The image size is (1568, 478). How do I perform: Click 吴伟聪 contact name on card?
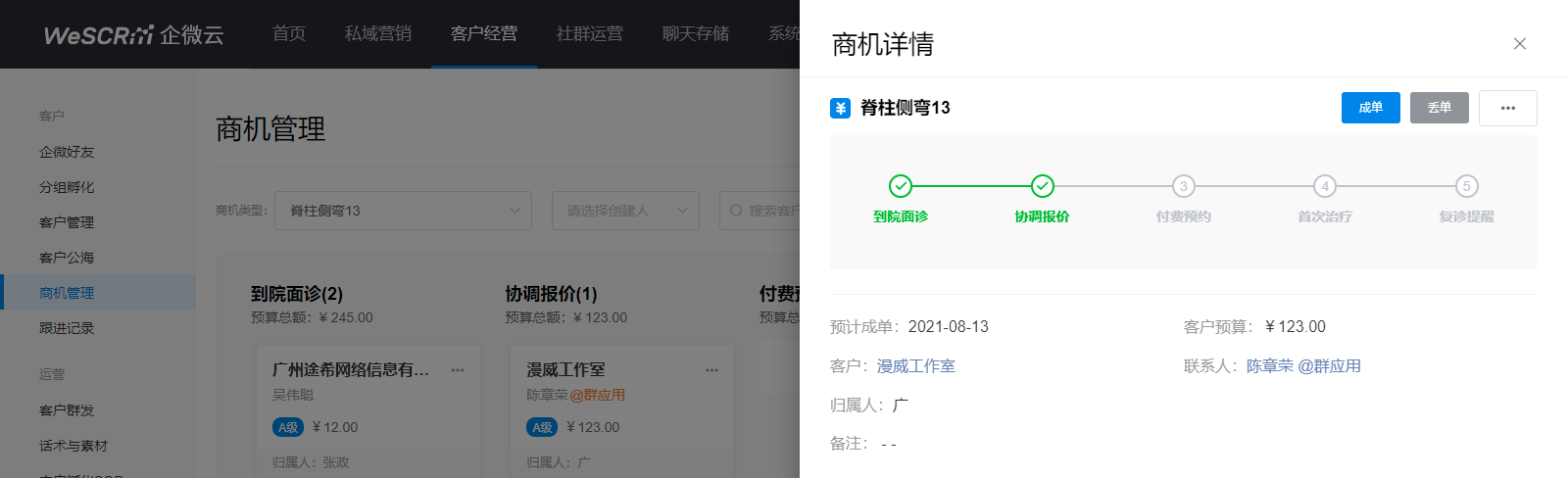(293, 395)
